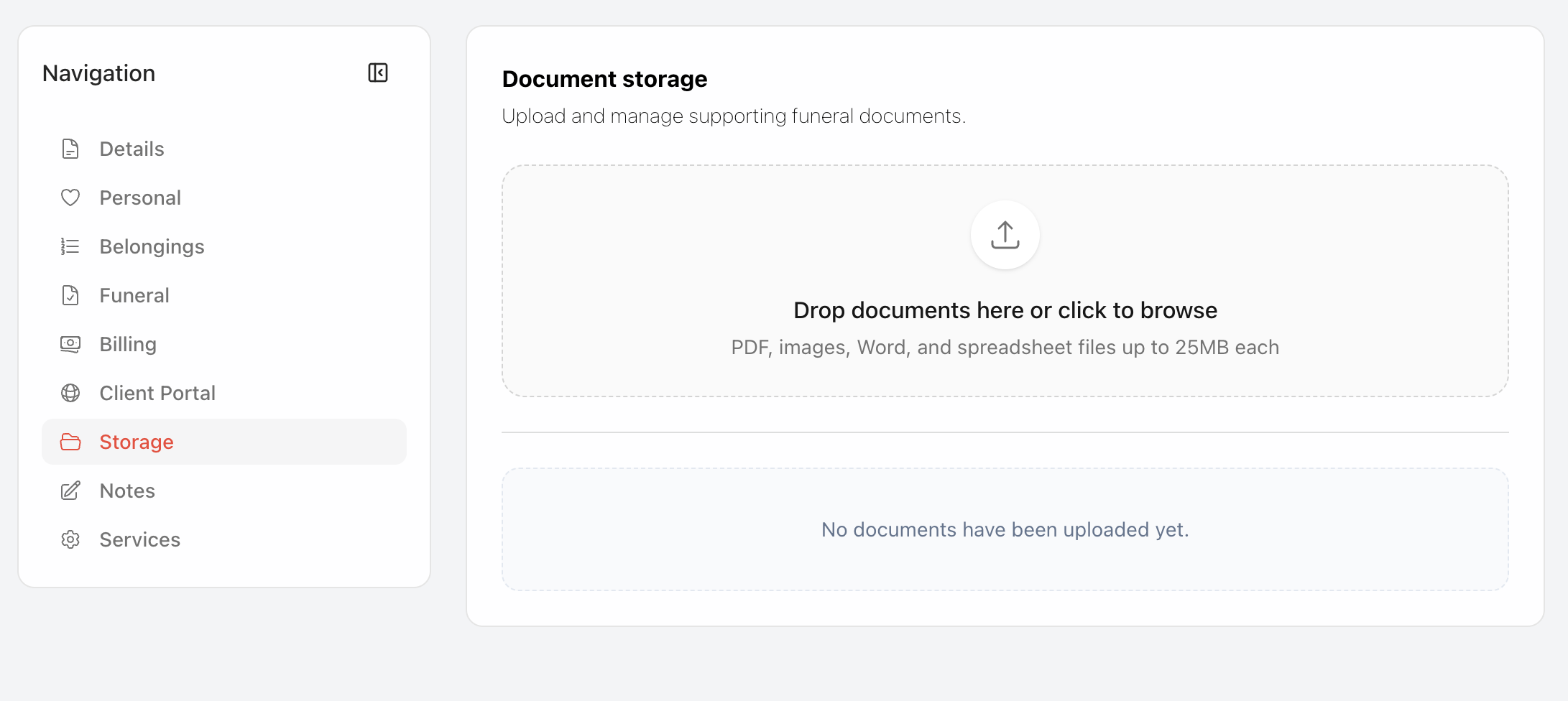Click the Belongings list icon
Viewport: 1568px width, 701px height.
point(70,246)
